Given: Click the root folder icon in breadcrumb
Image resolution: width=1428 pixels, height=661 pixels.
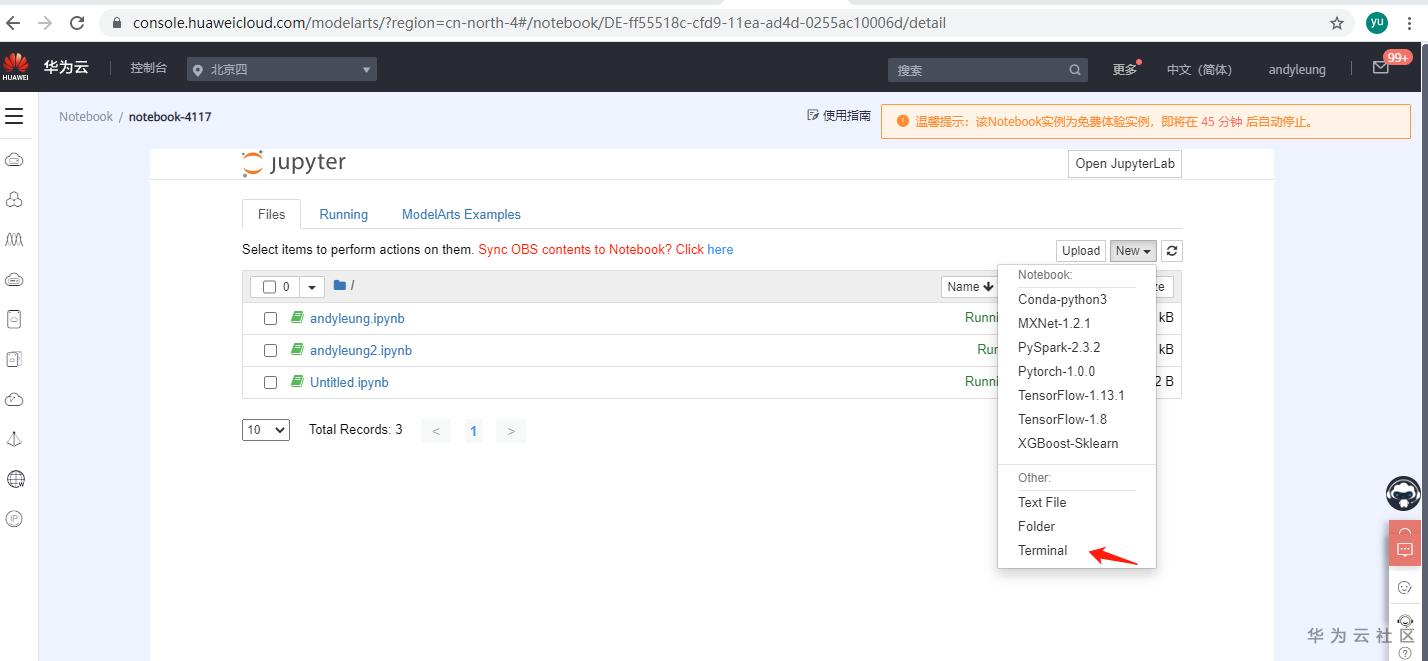Looking at the screenshot, I should pyautogui.click(x=340, y=285).
